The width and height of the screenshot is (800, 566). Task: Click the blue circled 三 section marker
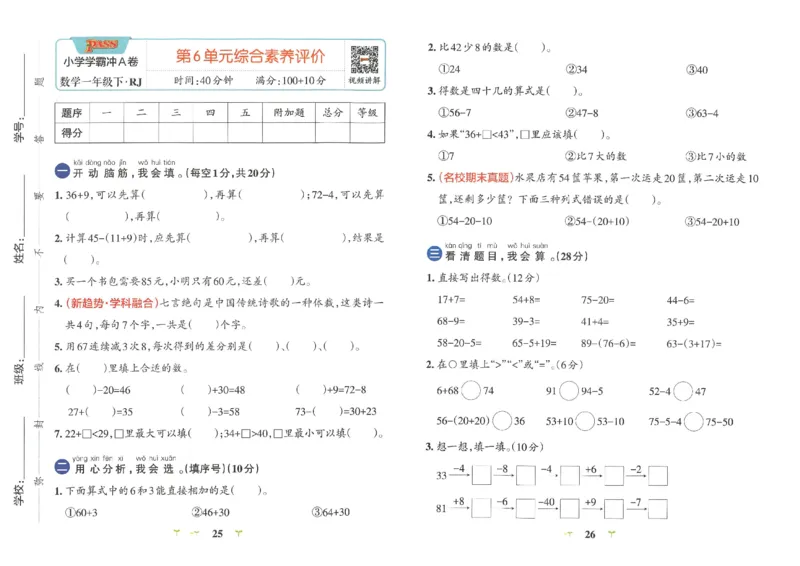click(x=434, y=254)
